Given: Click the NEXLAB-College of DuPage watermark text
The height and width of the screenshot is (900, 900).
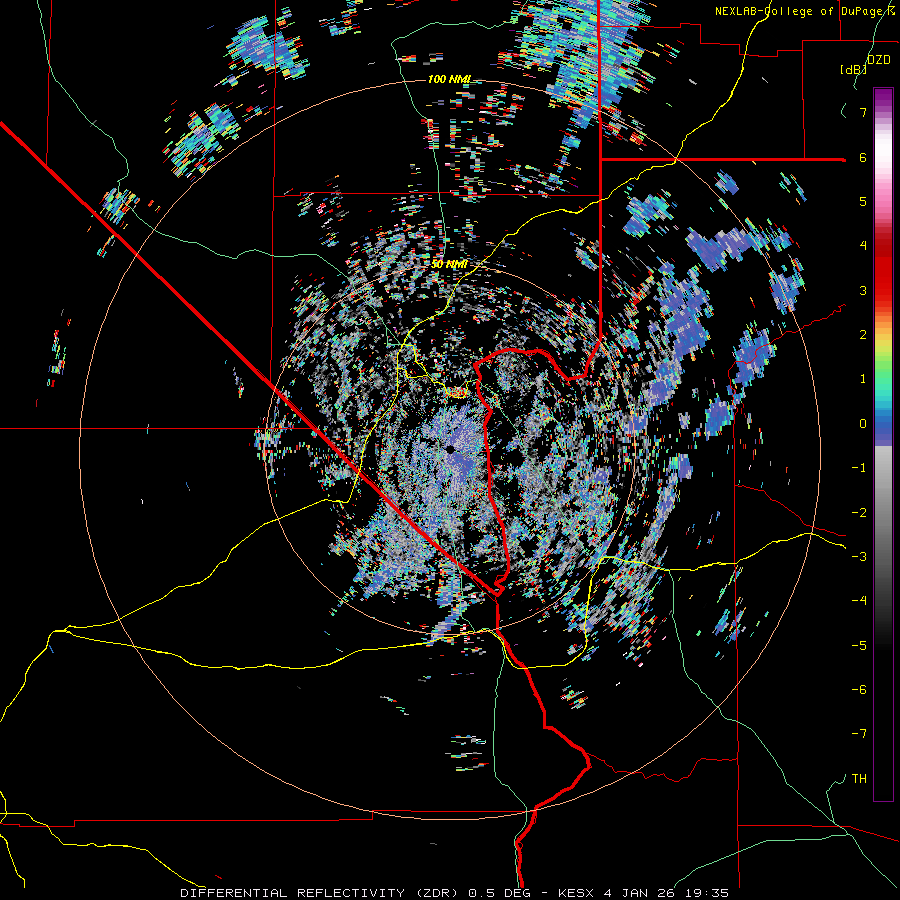Looking at the screenshot, I should click(x=805, y=11).
